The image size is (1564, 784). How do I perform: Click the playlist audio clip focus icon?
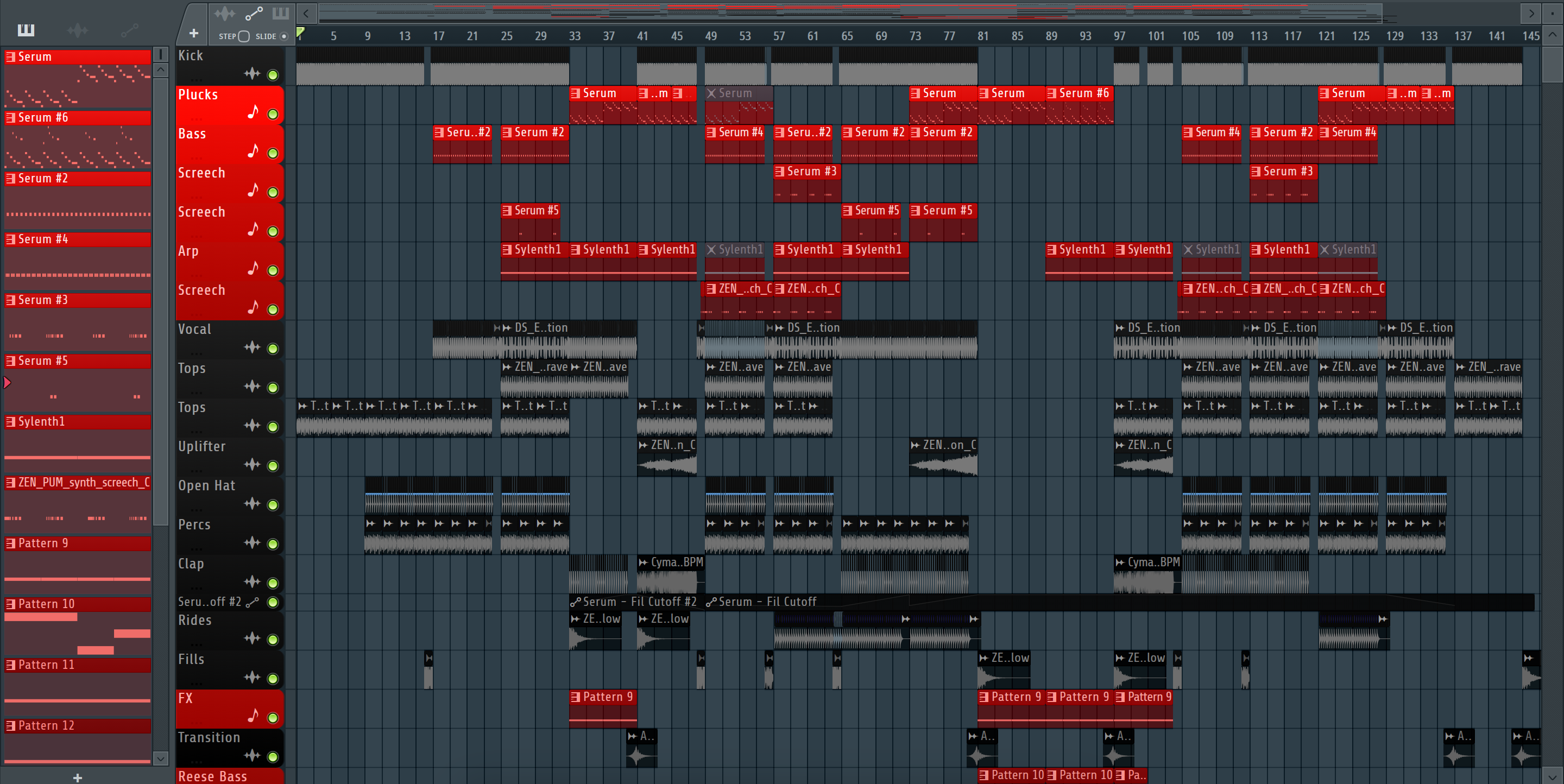(224, 12)
